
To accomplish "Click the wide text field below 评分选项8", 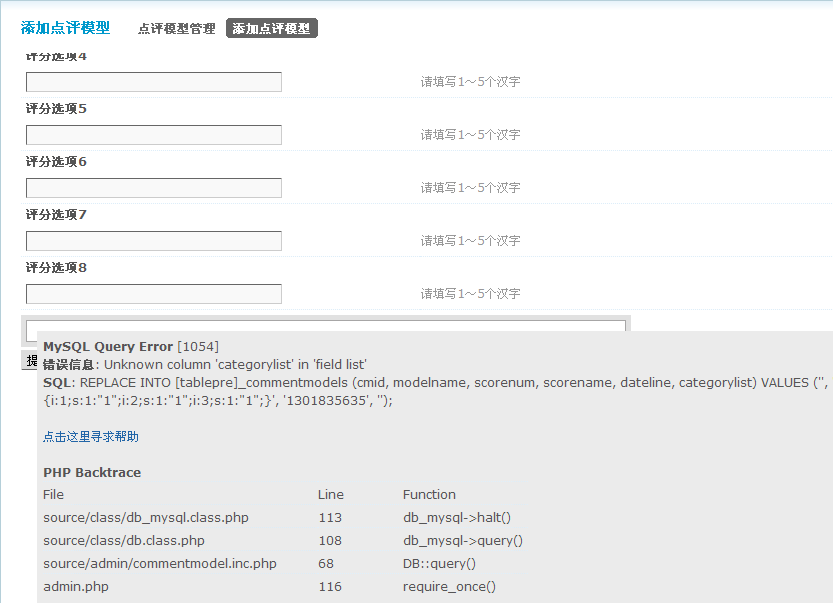I will point(326,325).
